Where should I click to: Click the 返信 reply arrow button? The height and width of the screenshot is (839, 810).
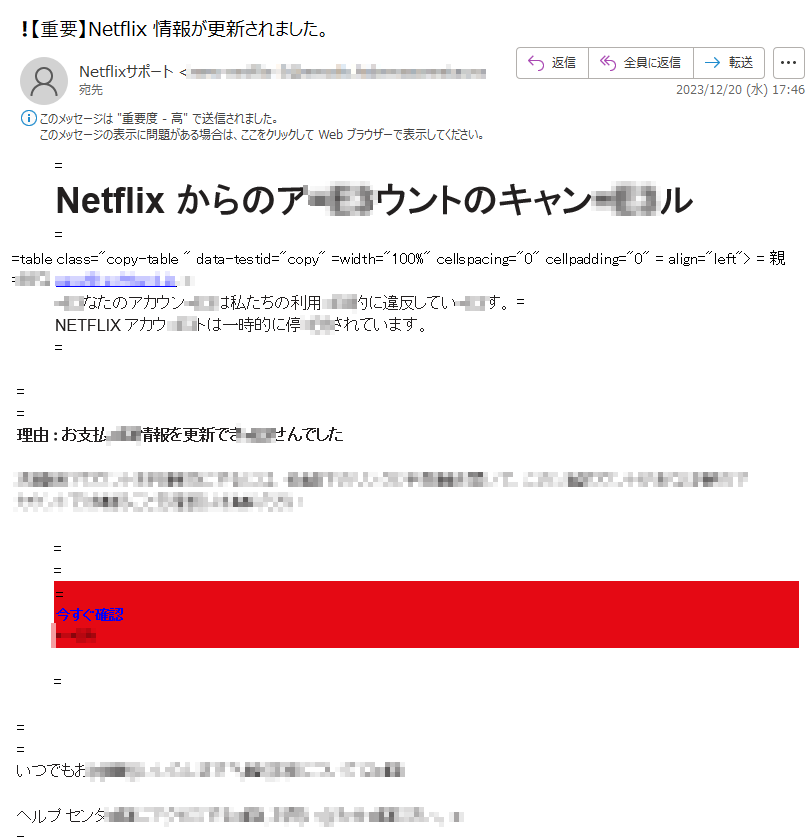tap(552, 63)
